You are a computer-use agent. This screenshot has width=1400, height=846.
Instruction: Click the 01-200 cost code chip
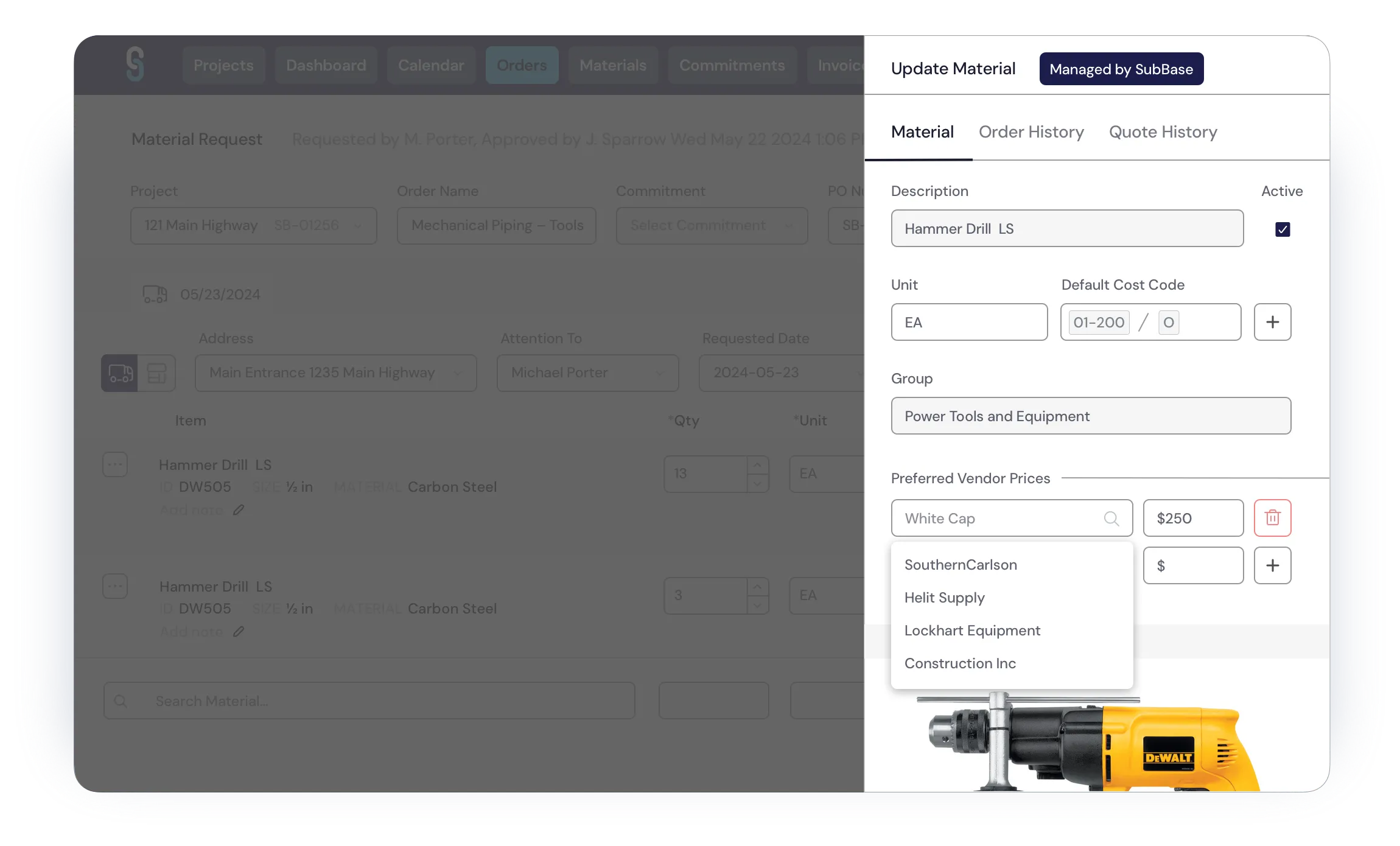[x=1099, y=322]
